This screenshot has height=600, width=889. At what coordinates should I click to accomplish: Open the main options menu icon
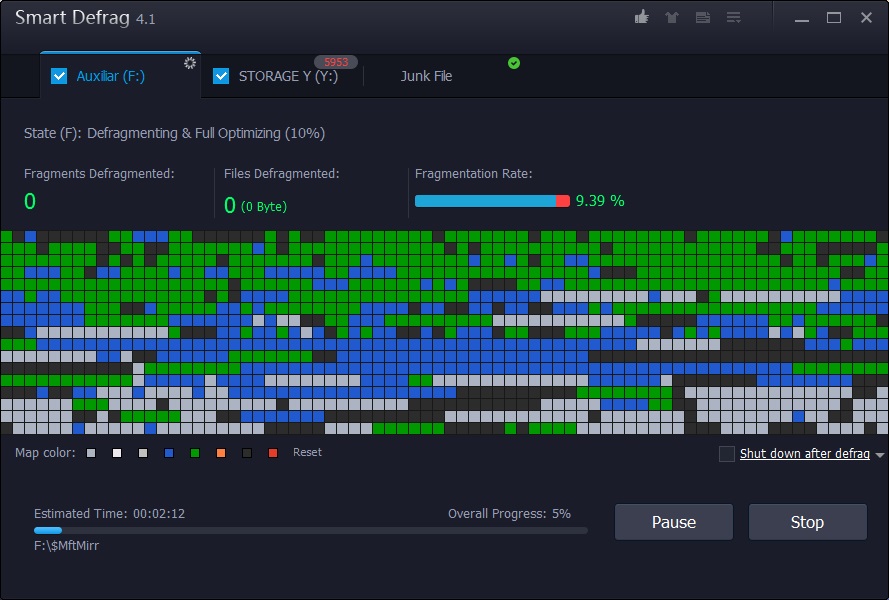pyautogui.click(x=734, y=18)
